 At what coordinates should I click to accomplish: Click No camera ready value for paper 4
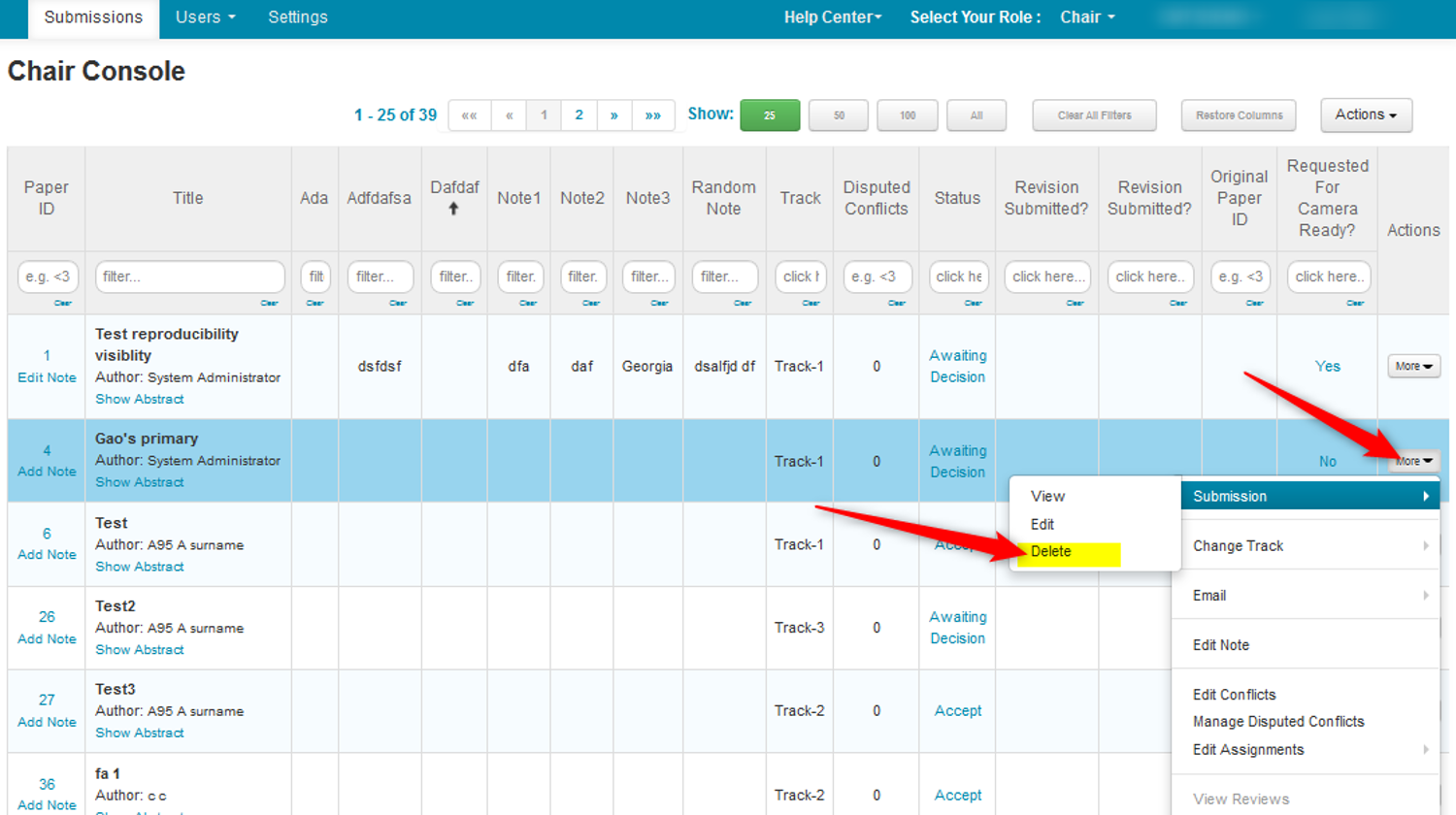(1327, 462)
